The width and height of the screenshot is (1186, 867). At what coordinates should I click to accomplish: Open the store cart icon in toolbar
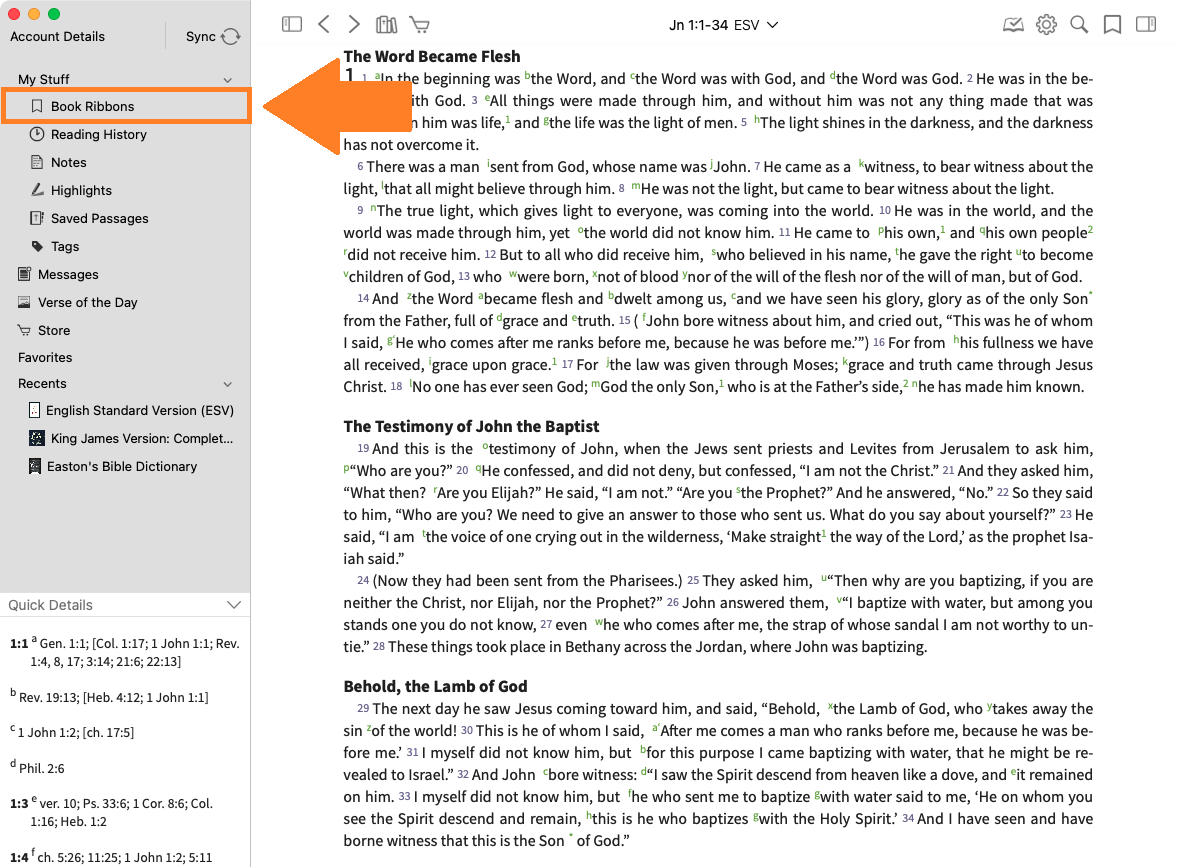[x=419, y=24]
